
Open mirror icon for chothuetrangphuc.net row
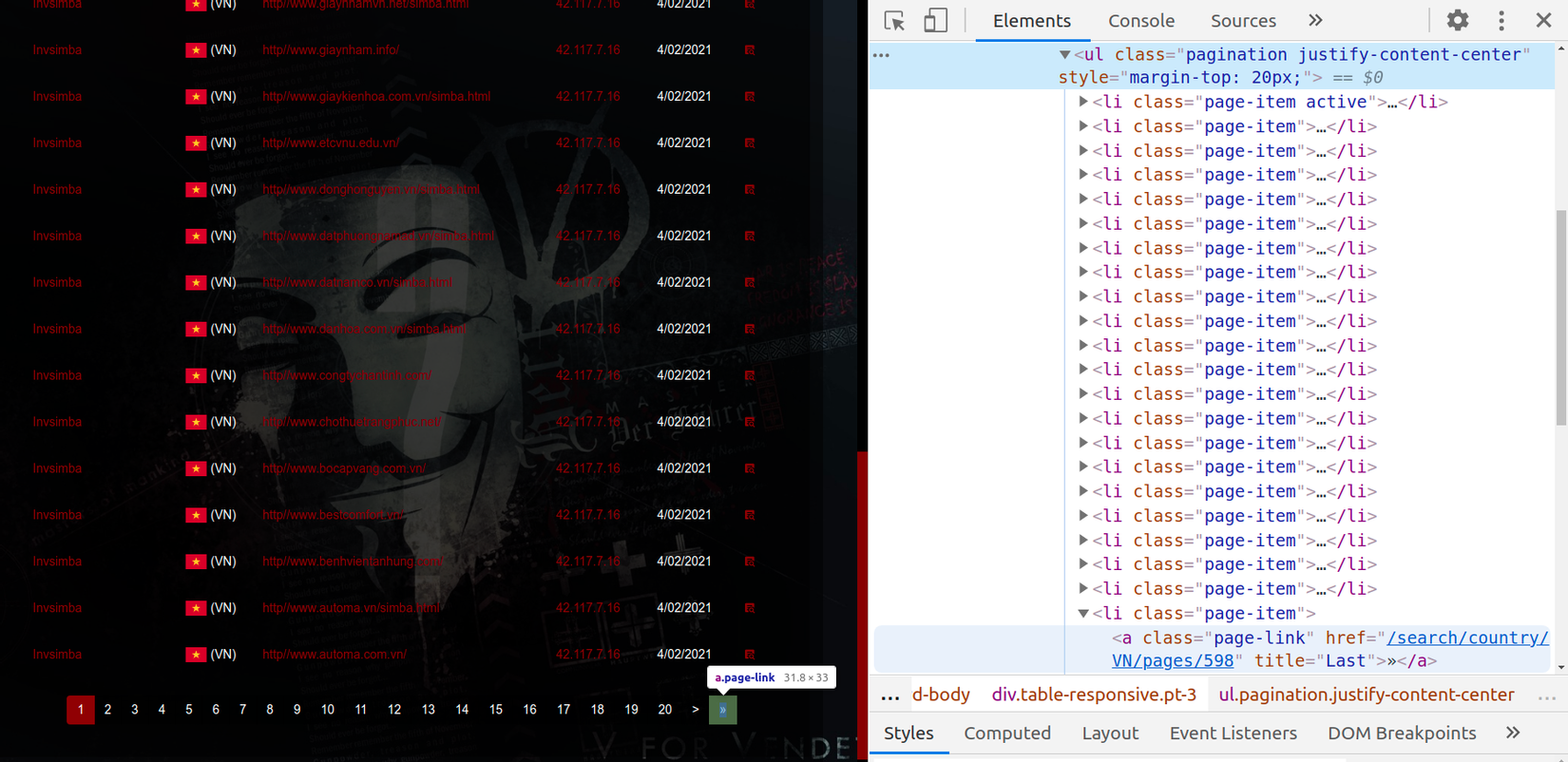tap(750, 423)
